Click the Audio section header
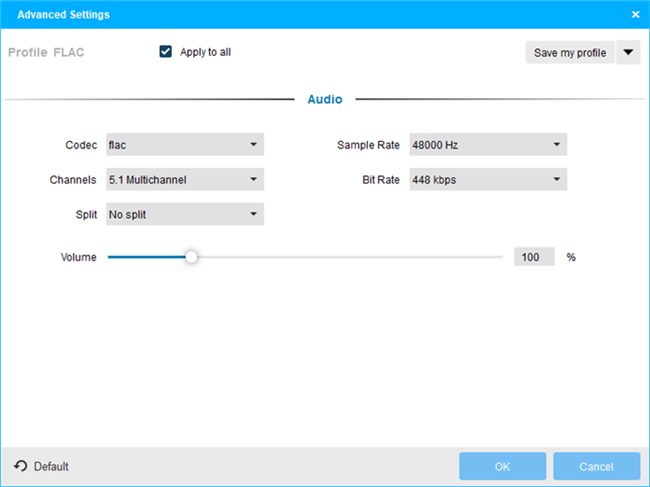Image resolution: width=650 pixels, height=487 pixels. pos(325,100)
